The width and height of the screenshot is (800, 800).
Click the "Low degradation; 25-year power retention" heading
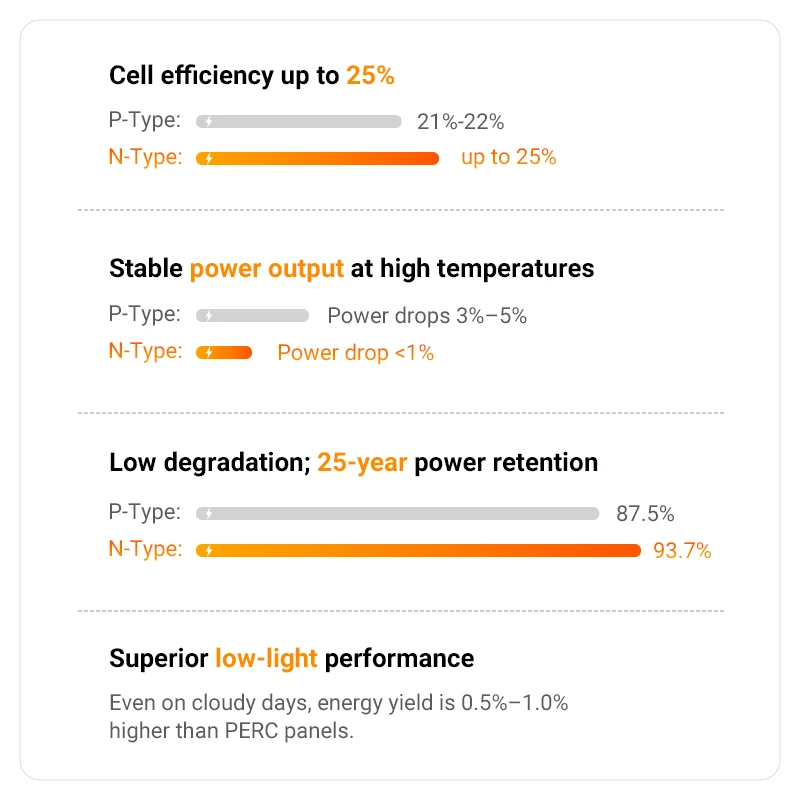[353, 463]
